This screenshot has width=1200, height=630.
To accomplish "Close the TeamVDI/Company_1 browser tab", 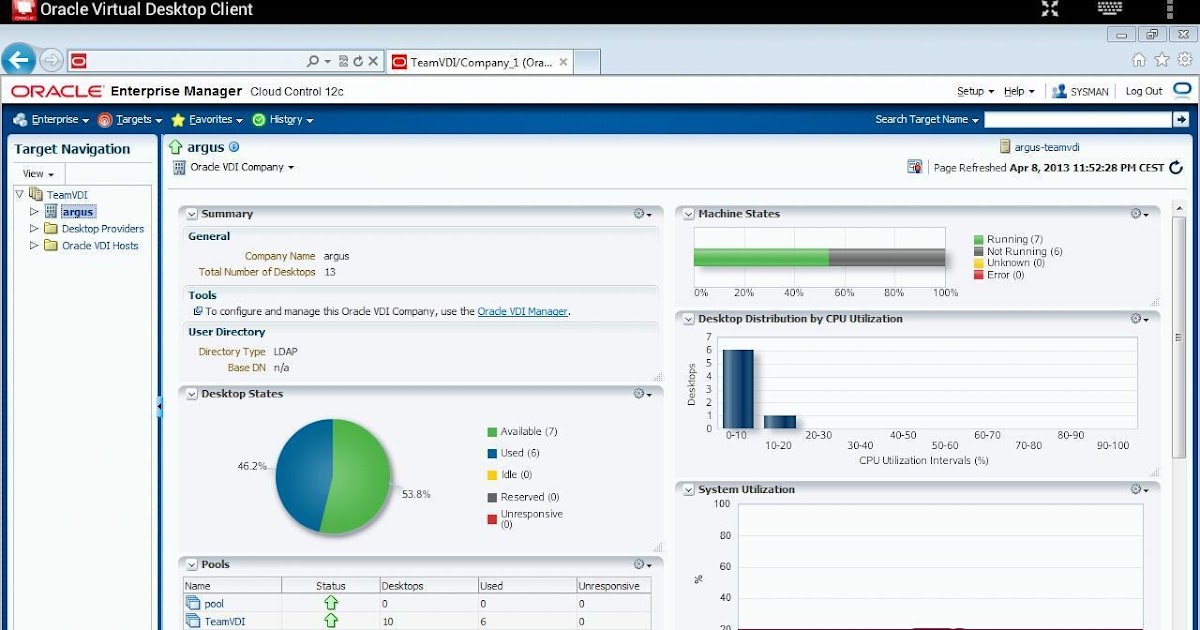I will tap(563, 62).
